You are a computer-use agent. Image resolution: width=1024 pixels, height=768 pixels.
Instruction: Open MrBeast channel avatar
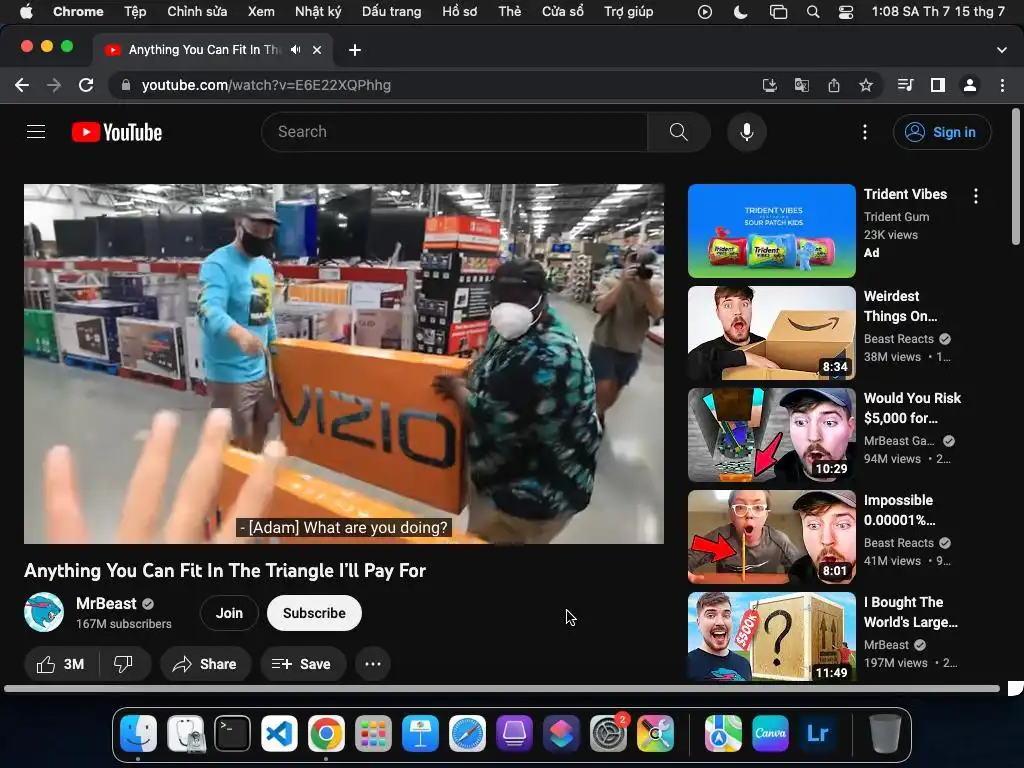click(x=44, y=612)
